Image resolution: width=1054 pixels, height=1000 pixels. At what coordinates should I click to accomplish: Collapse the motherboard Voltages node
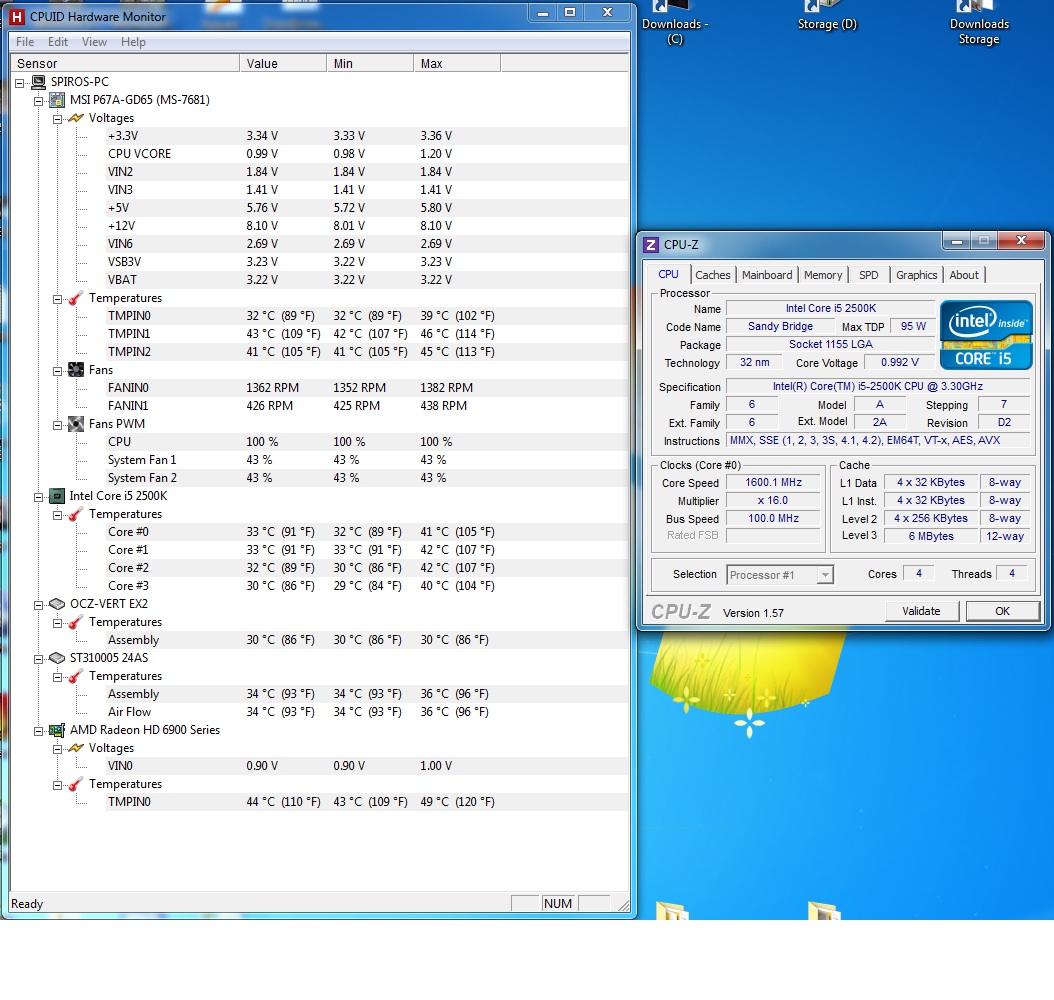pyautogui.click(x=58, y=119)
